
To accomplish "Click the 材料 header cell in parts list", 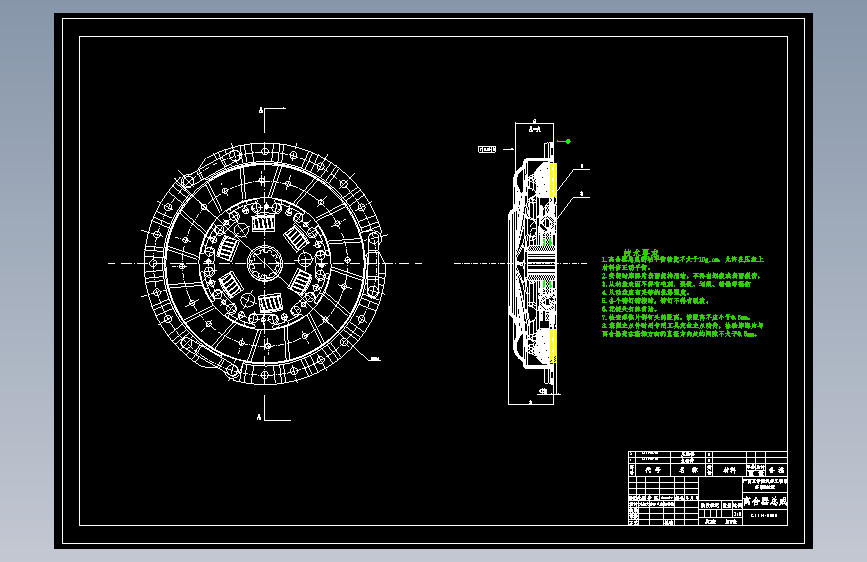I will [x=729, y=470].
